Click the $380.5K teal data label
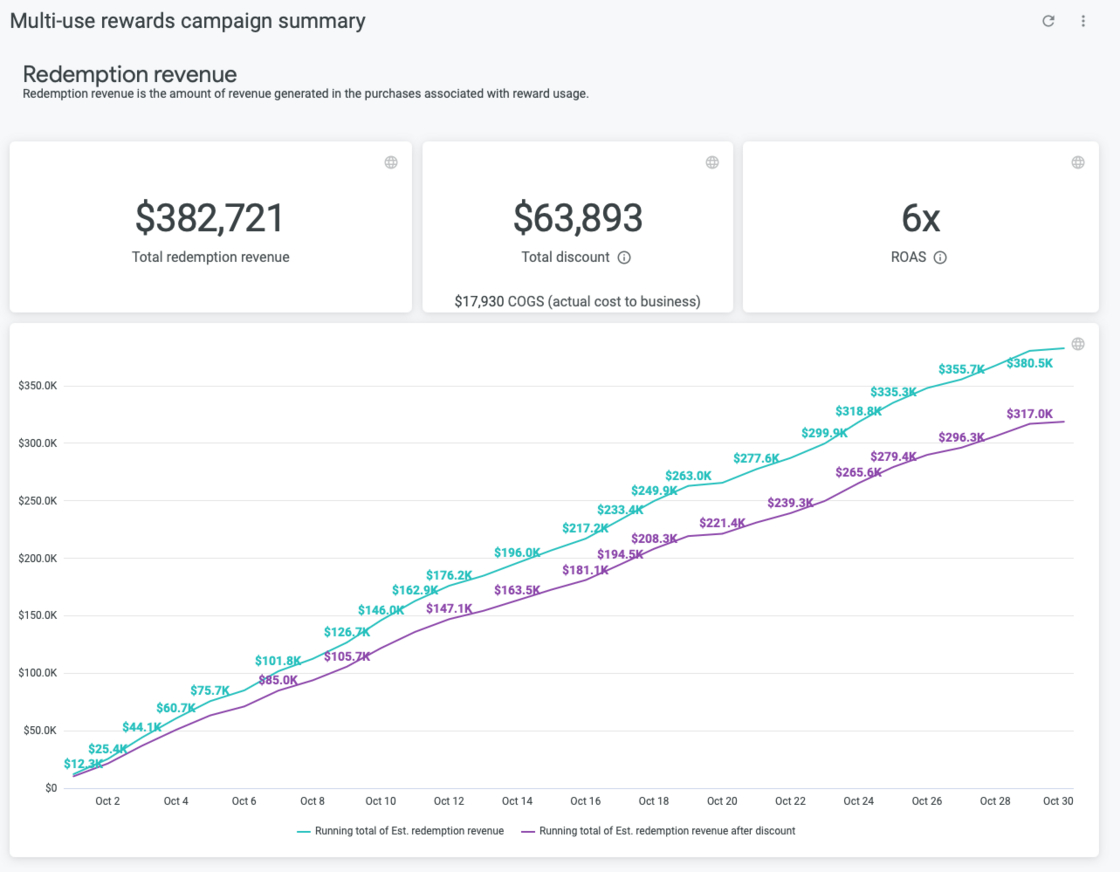 point(1029,363)
